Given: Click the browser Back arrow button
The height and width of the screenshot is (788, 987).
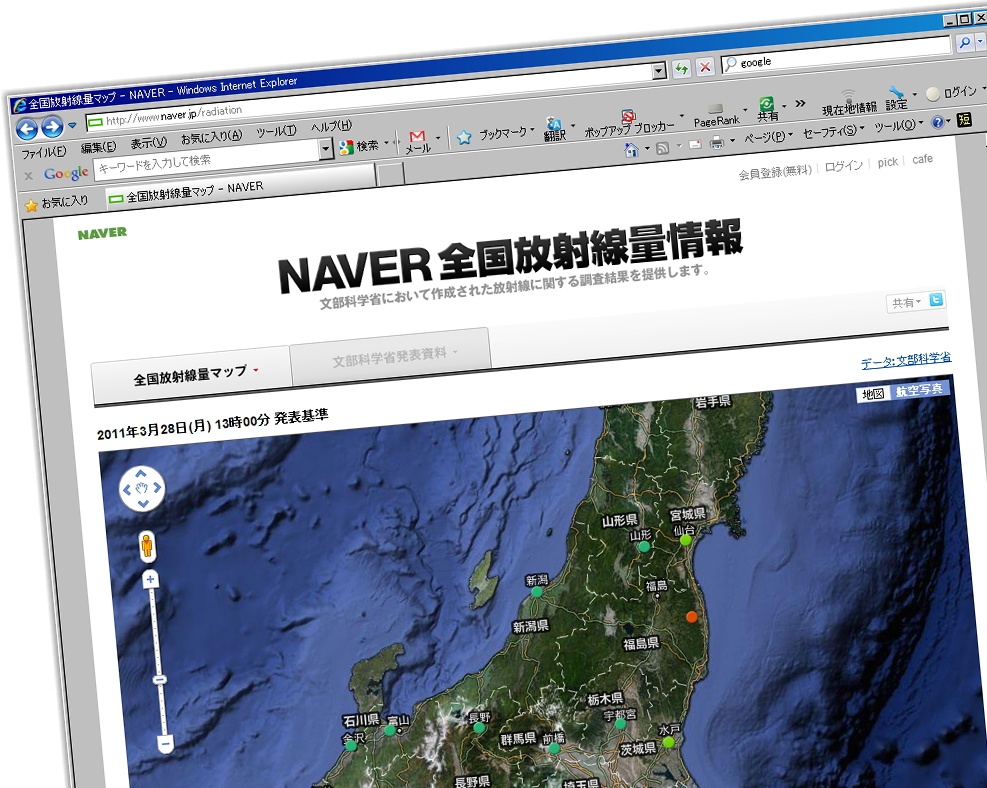Looking at the screenshot, I should (x=27, y=128).
